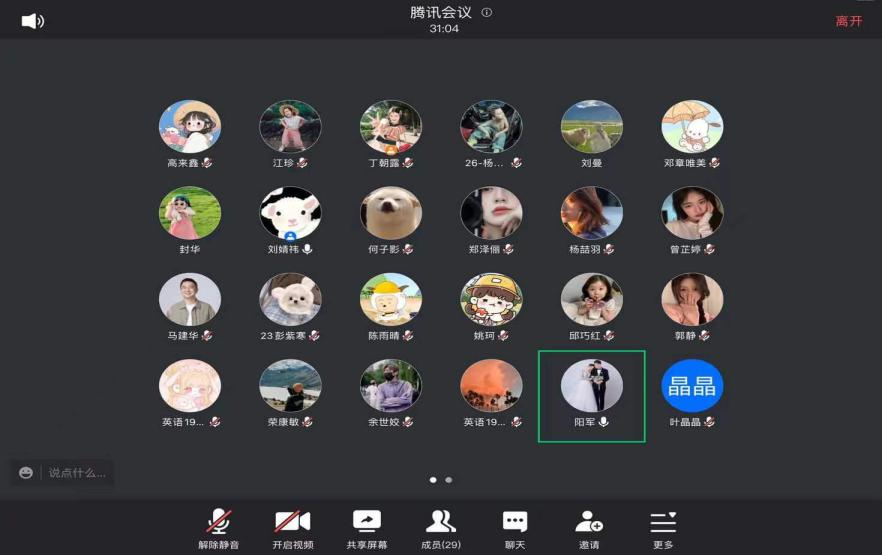
Task: Select 叶晶晶's blue avatar
Action: tap(692, 386)
